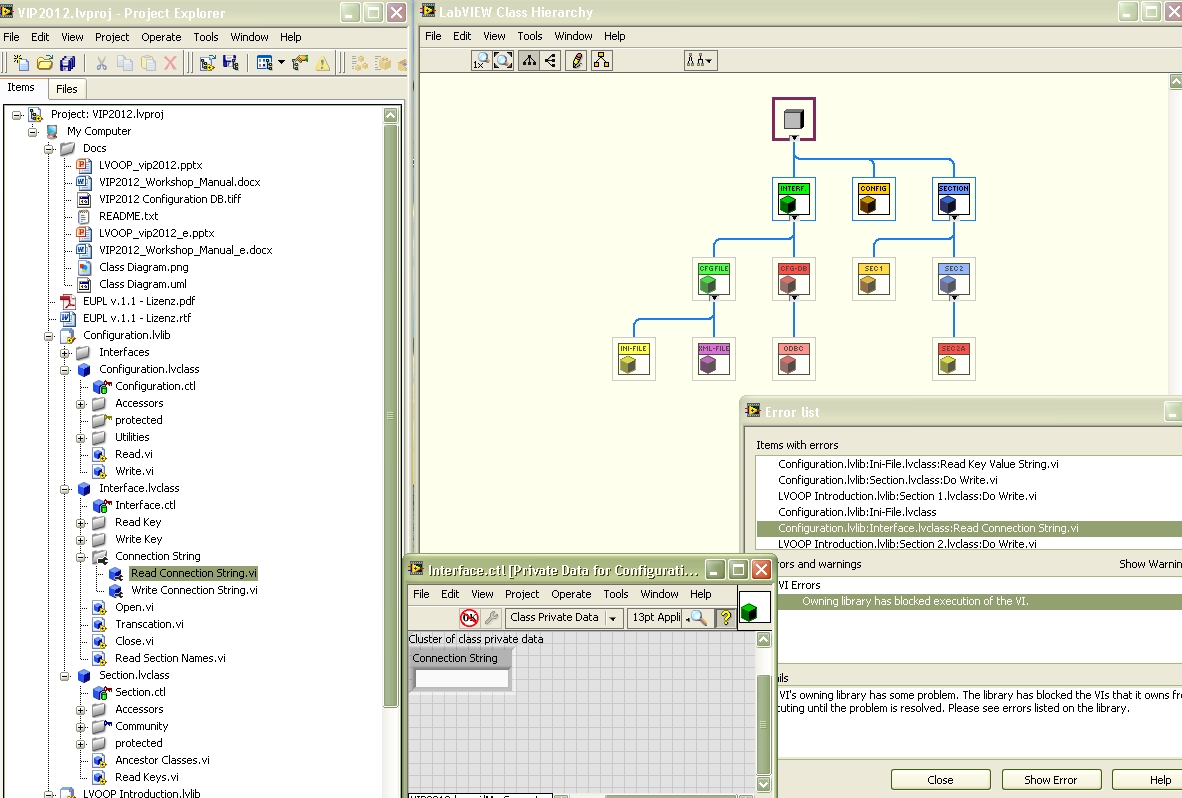Open project via folder icon in Project Explorer toolbar

[44, 63]
